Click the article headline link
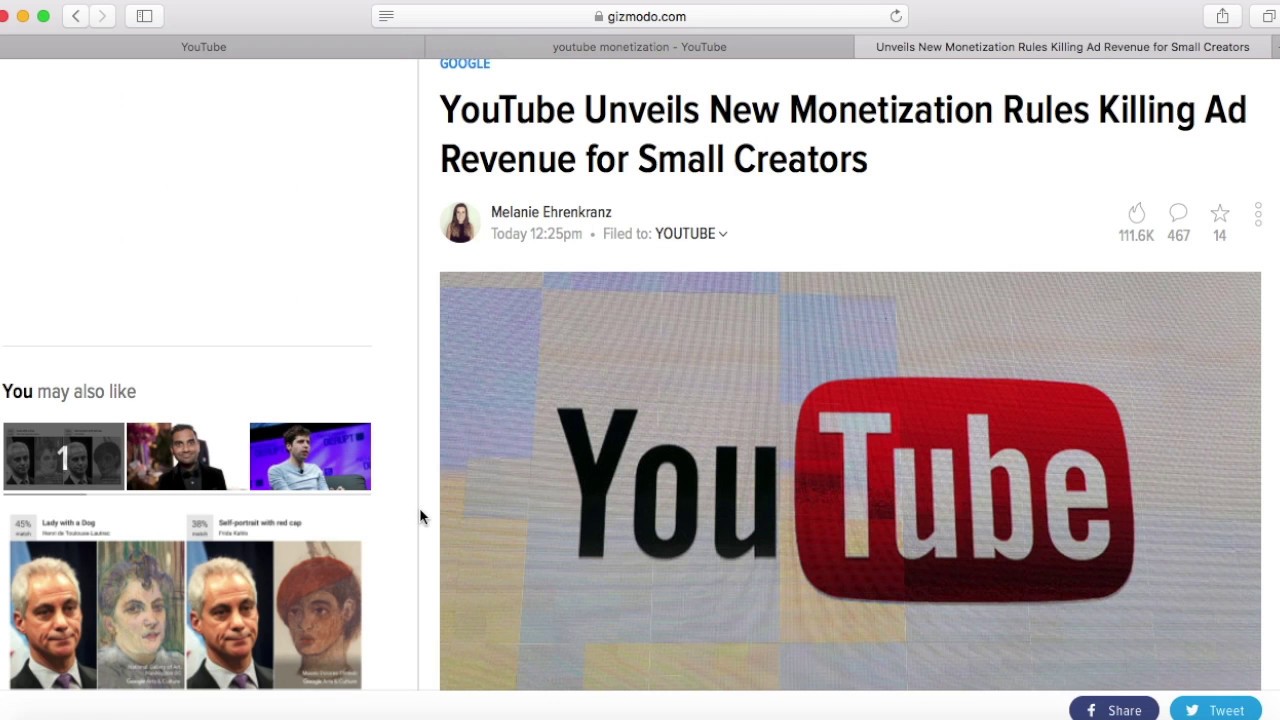The image size is (1280, 720). tap(843, 134)
